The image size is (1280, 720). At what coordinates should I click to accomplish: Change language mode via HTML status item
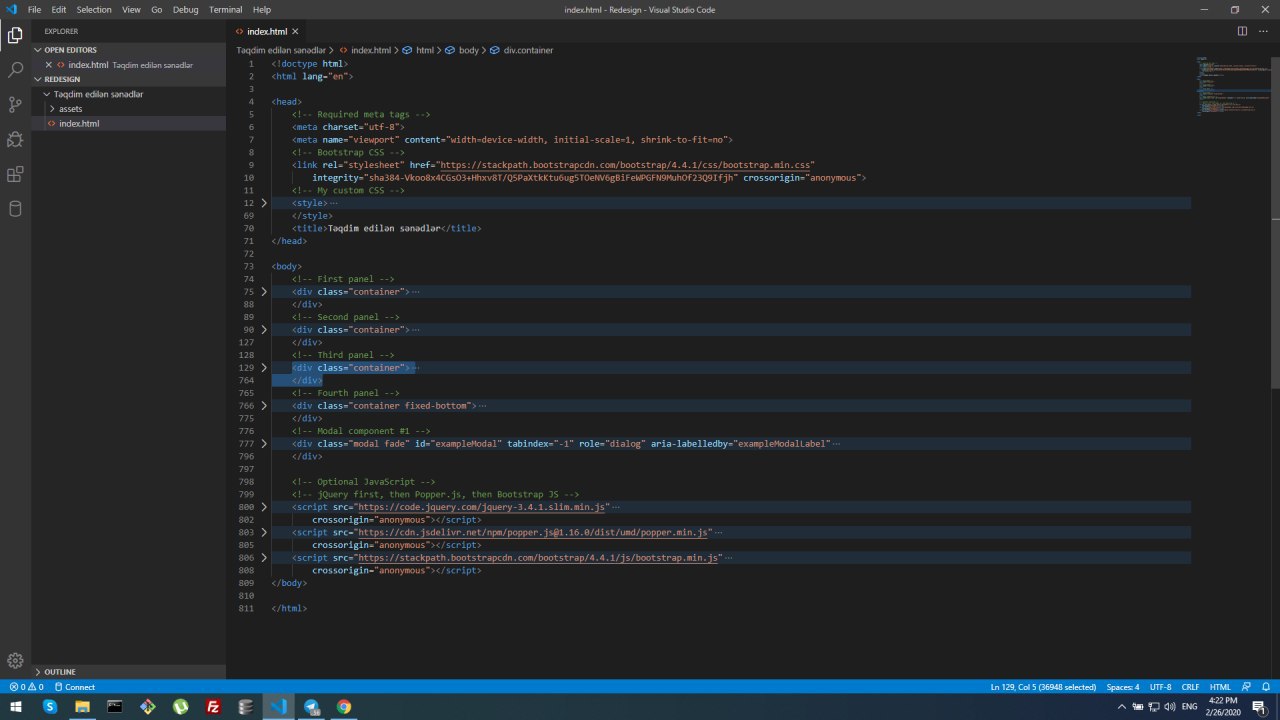coord(1220,687)
